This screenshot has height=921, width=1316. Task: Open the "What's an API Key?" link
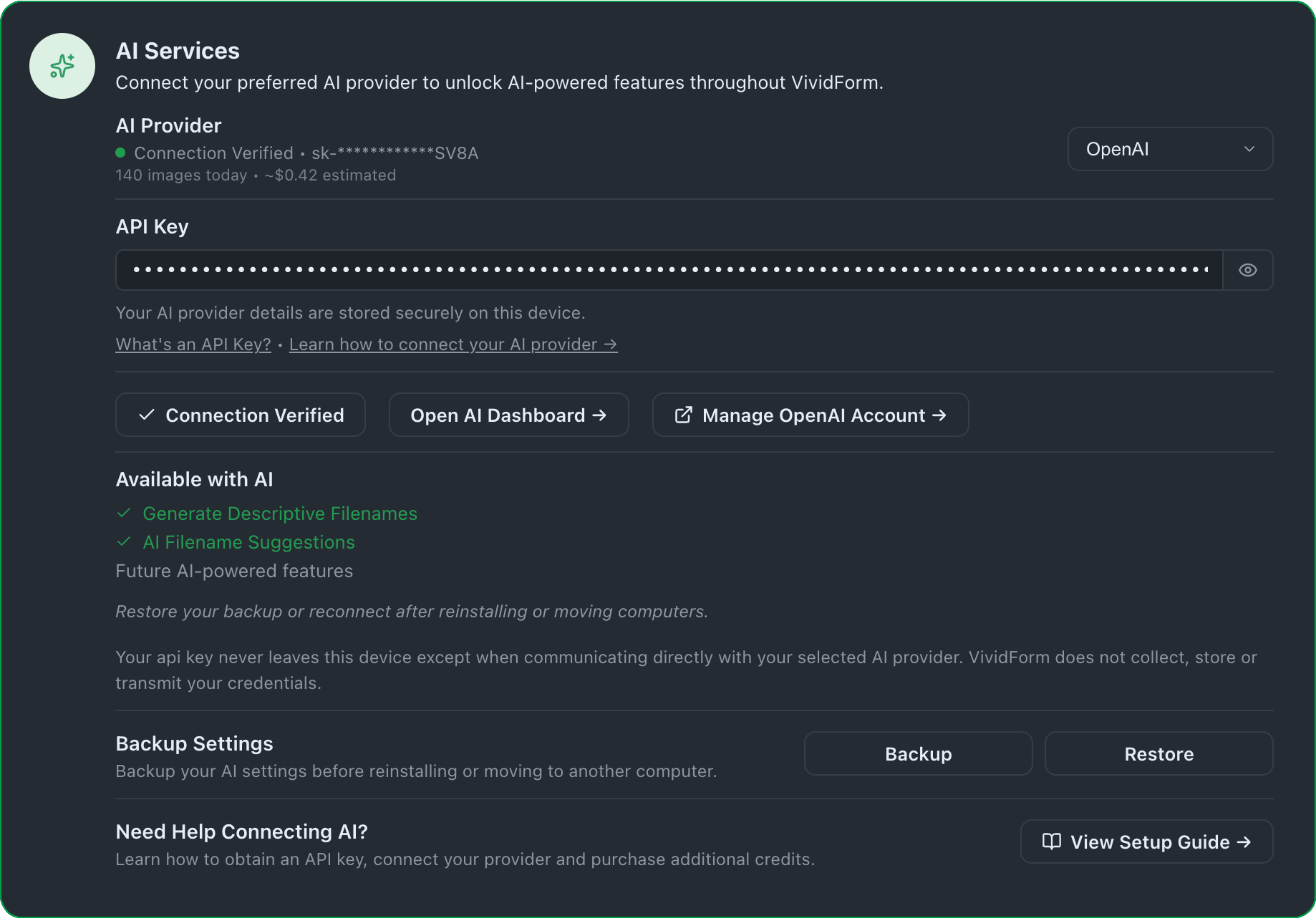click(x=193, y=344)
